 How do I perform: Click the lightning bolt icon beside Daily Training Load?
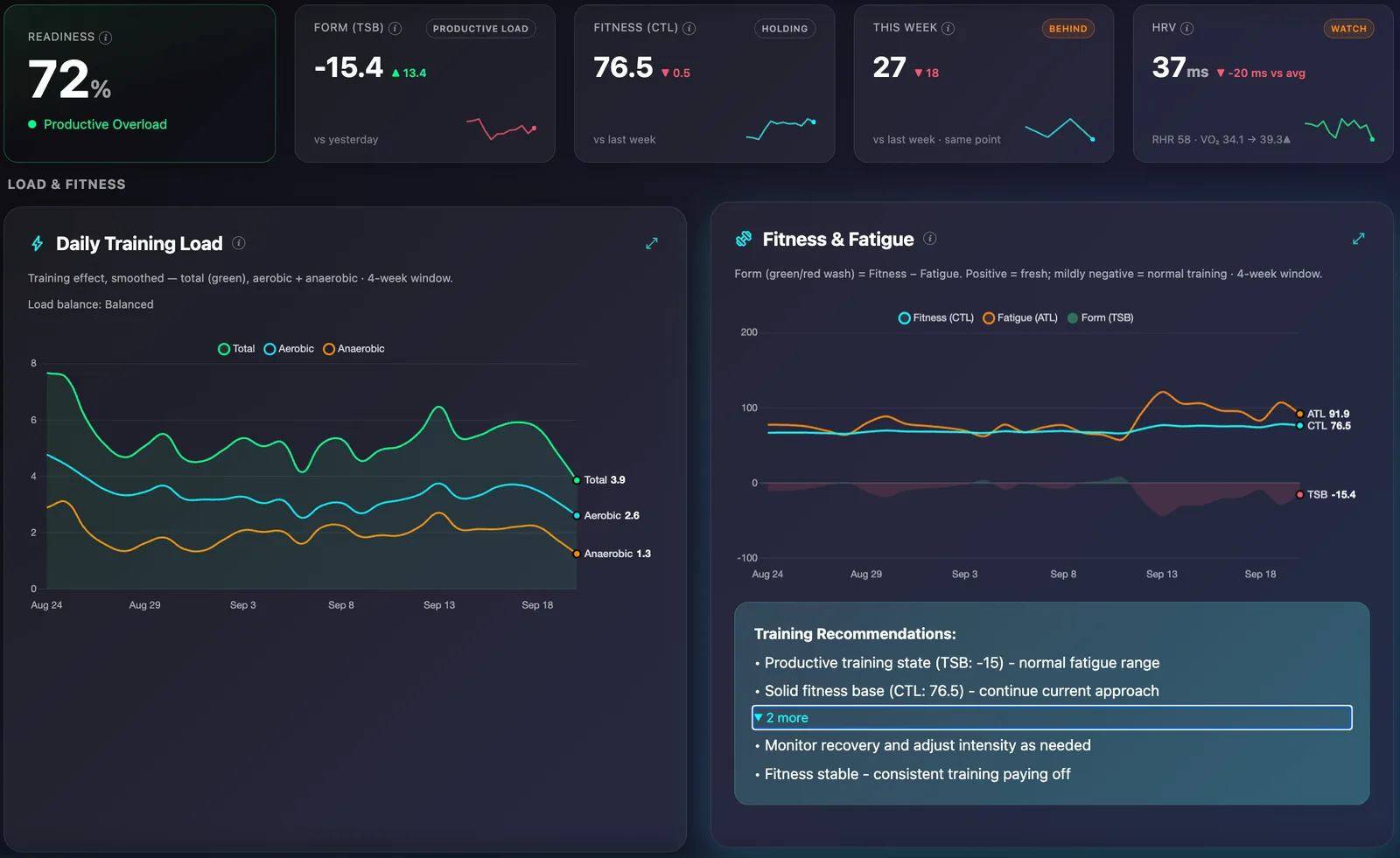38,243
